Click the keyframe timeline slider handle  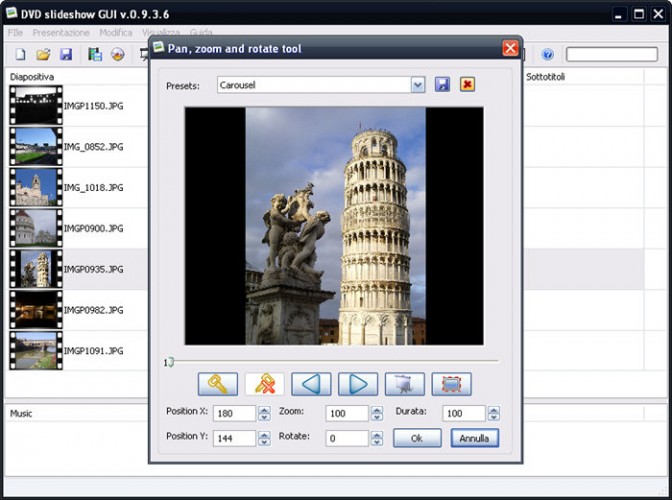coord(170,362)
